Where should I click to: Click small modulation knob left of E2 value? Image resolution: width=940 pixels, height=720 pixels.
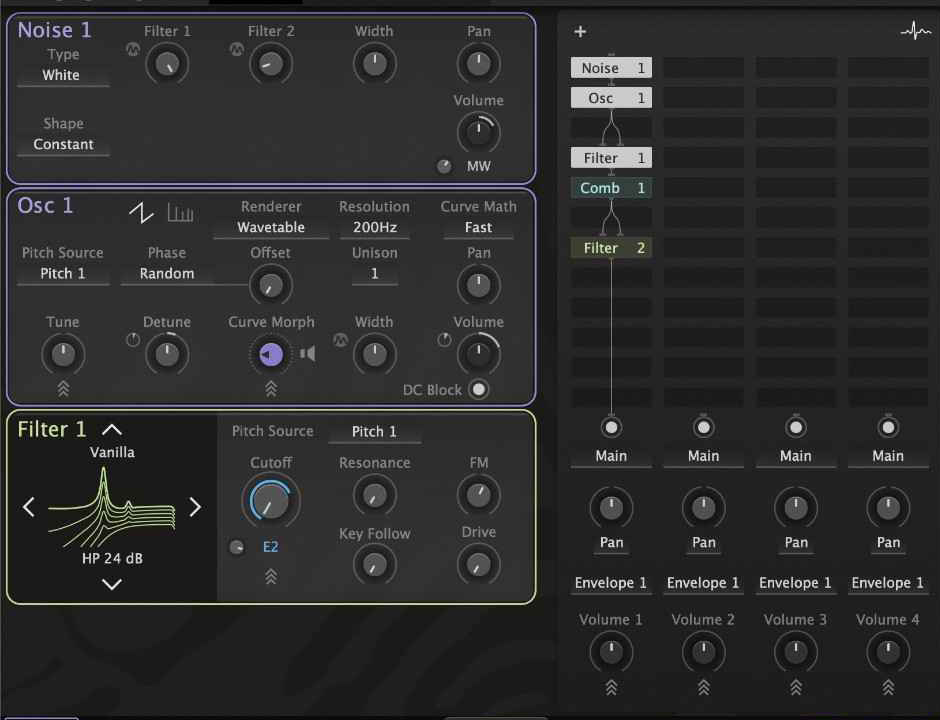(x=237, y=547)
